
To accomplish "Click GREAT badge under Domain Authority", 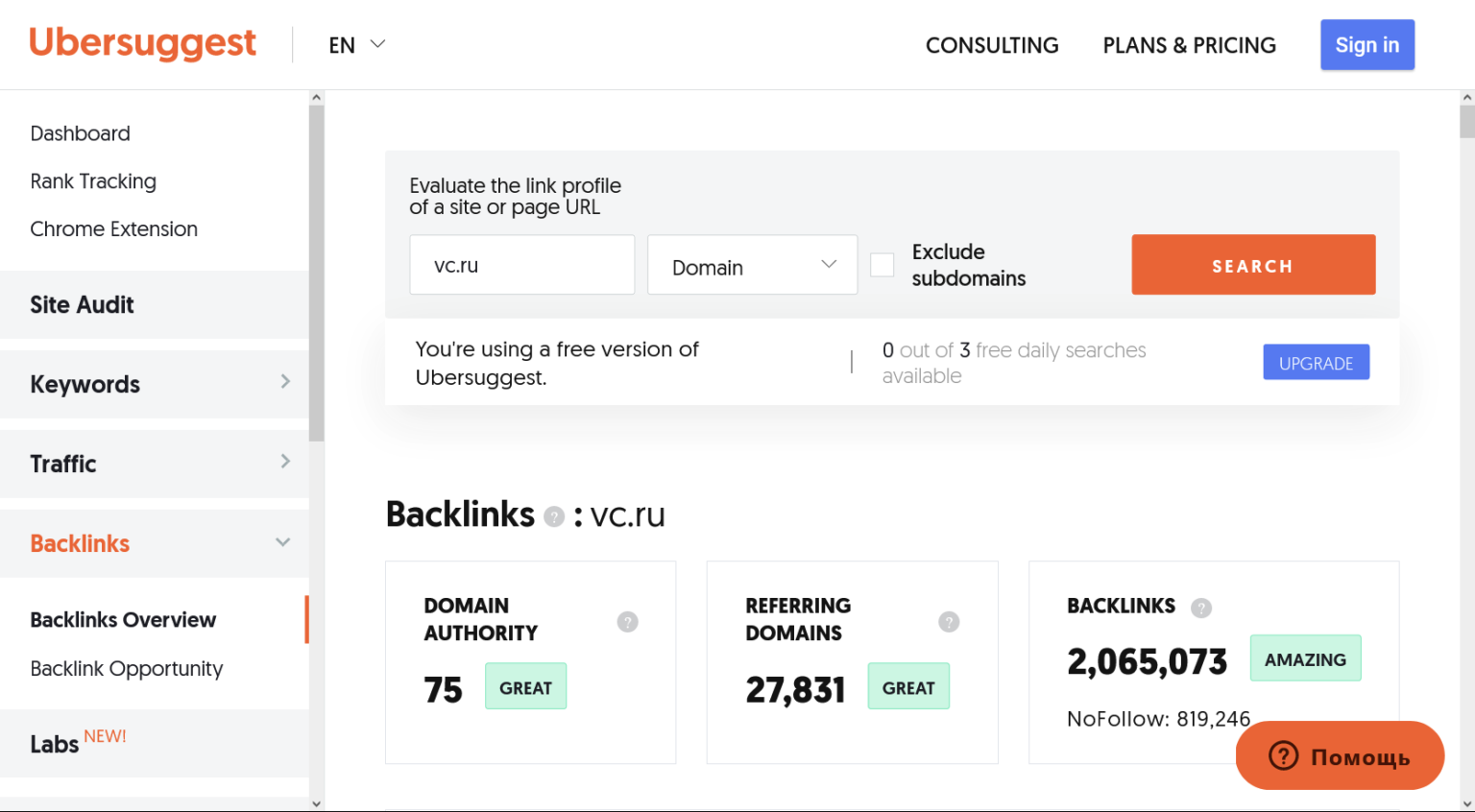I will pyautogui.click(x=525, y=686).
